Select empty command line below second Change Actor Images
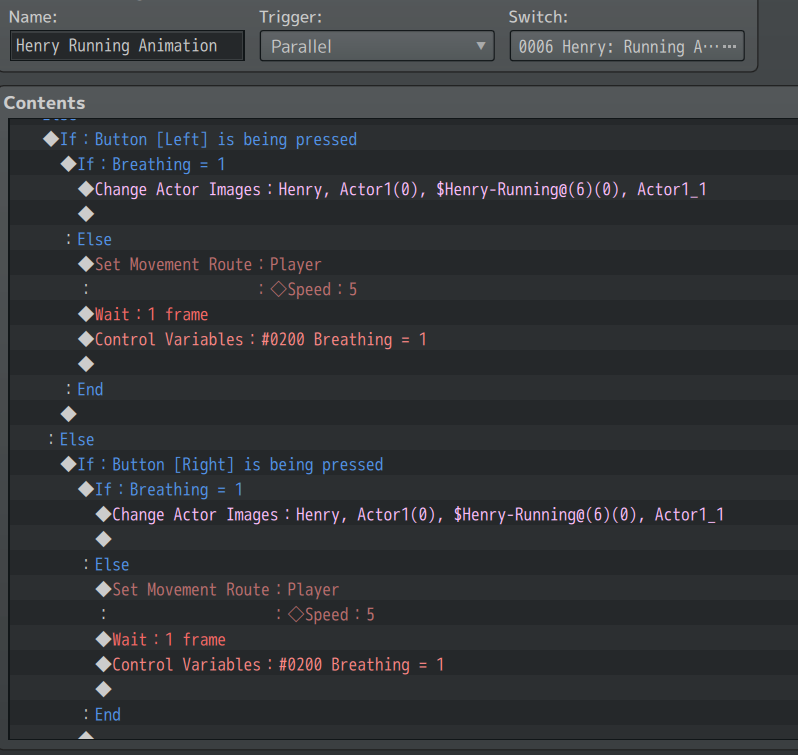798x755 pixels. [404, 539]
